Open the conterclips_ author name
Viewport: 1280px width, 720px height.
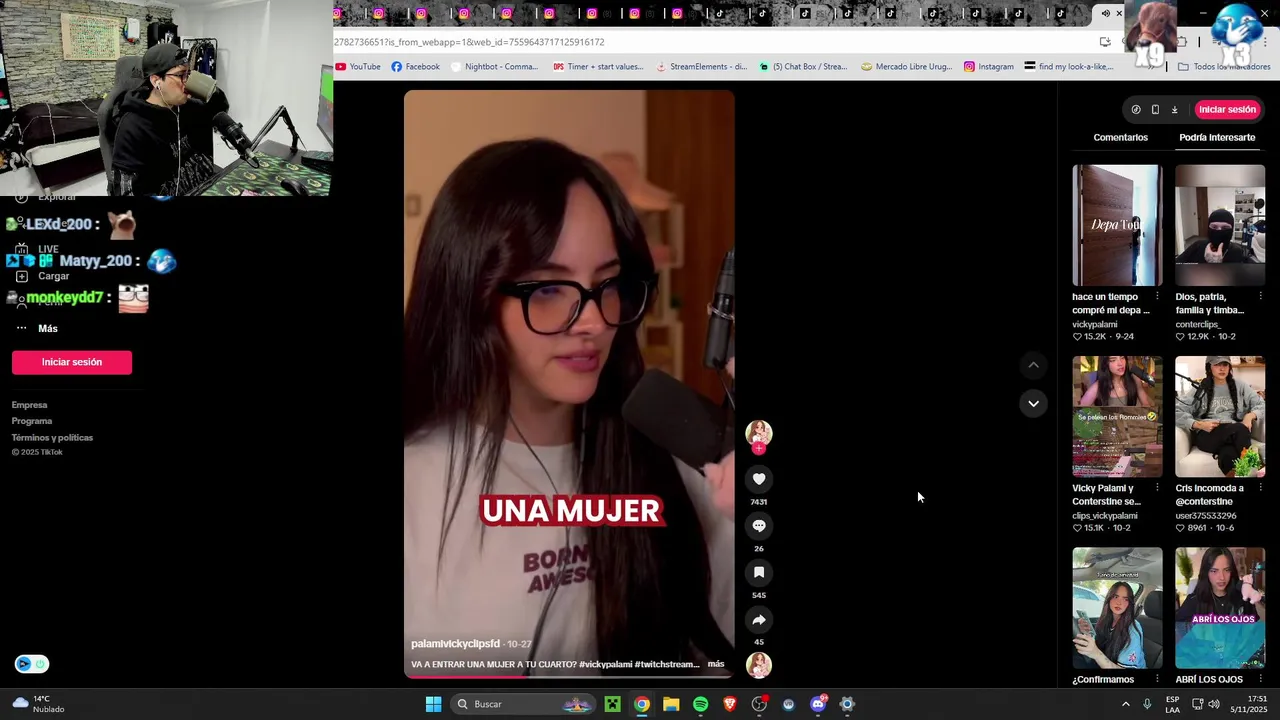[x=1198, y=324]
